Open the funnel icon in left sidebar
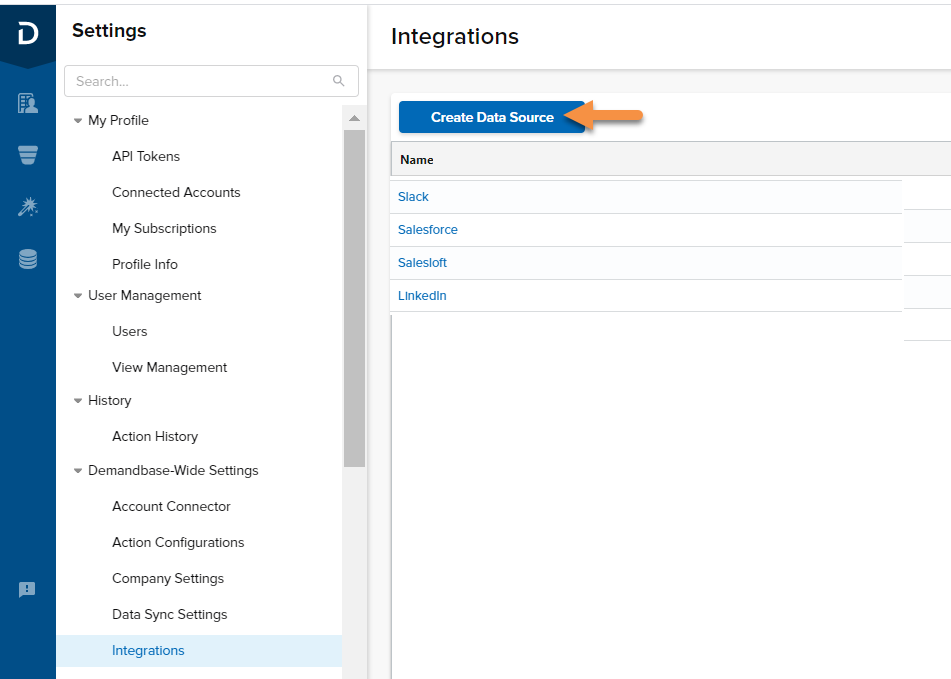The width and height of the screenshot is (951, 679). [28, 155]
